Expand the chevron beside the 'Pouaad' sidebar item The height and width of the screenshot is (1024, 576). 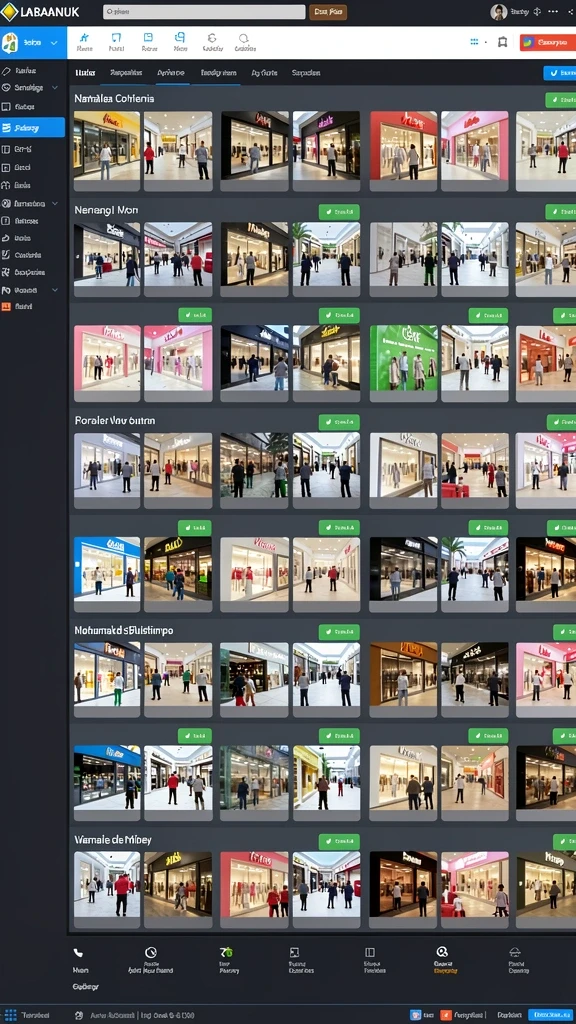click(54, 289)
